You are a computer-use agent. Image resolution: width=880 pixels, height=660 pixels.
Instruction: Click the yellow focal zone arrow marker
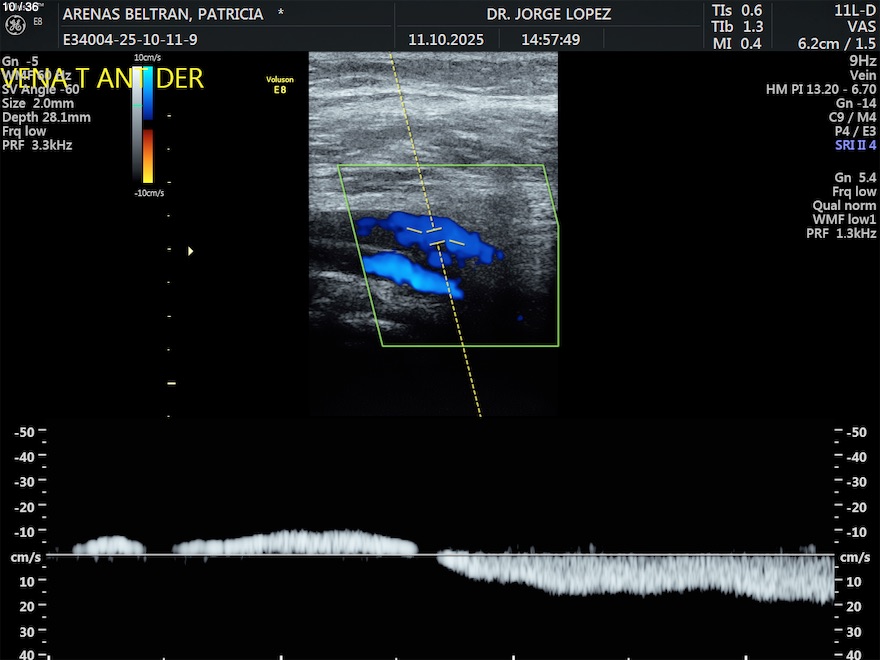coord(190,251)
